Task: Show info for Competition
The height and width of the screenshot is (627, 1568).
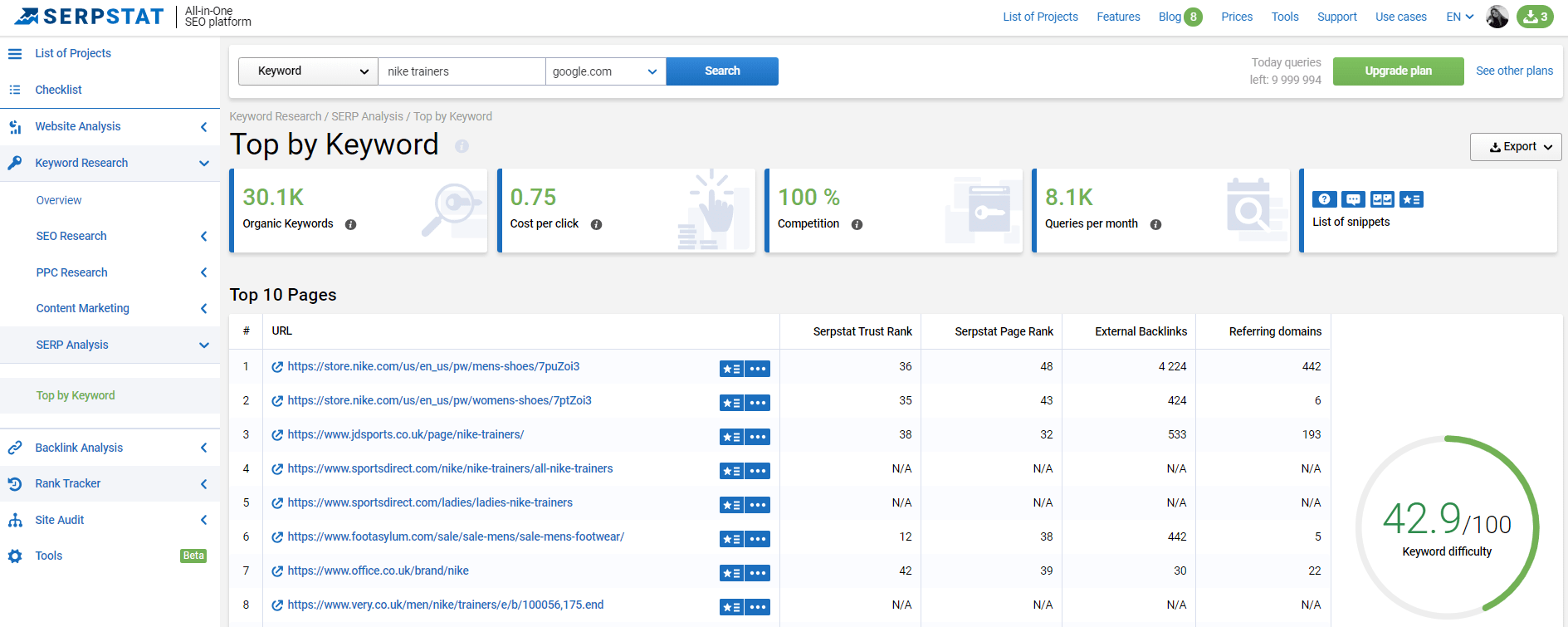Action: point(857,224)
